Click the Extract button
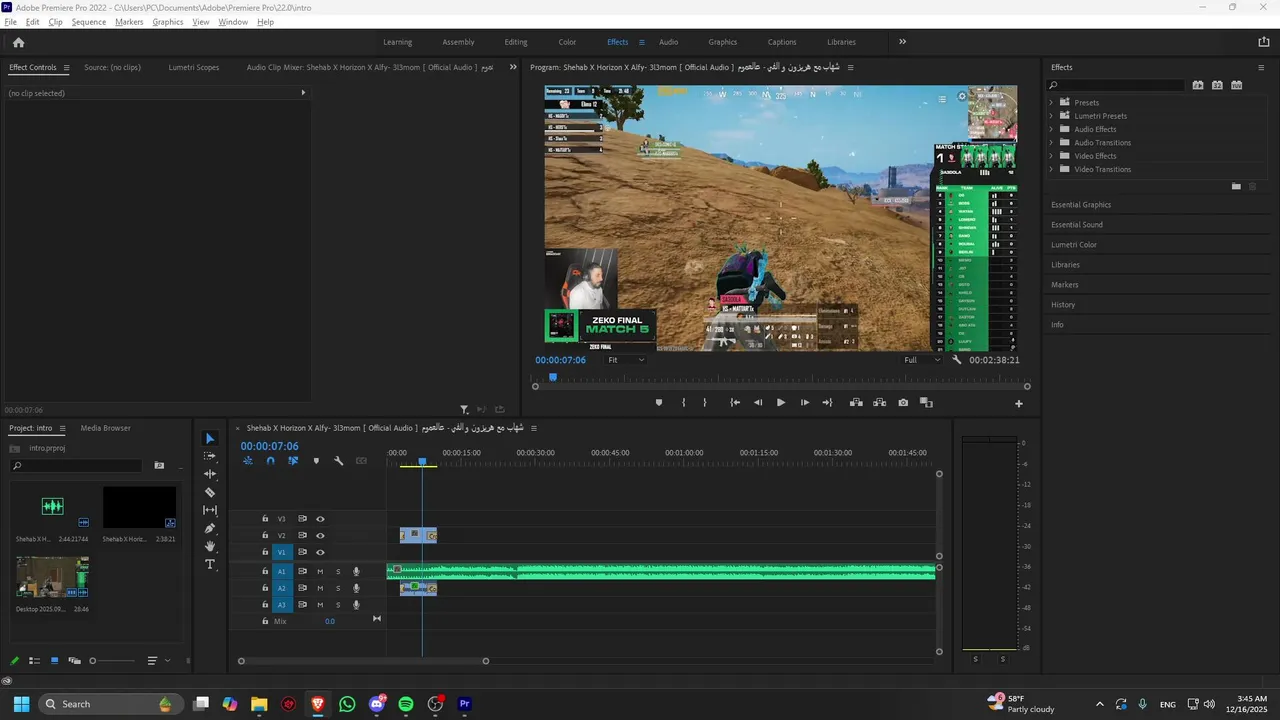 [880, 403]
